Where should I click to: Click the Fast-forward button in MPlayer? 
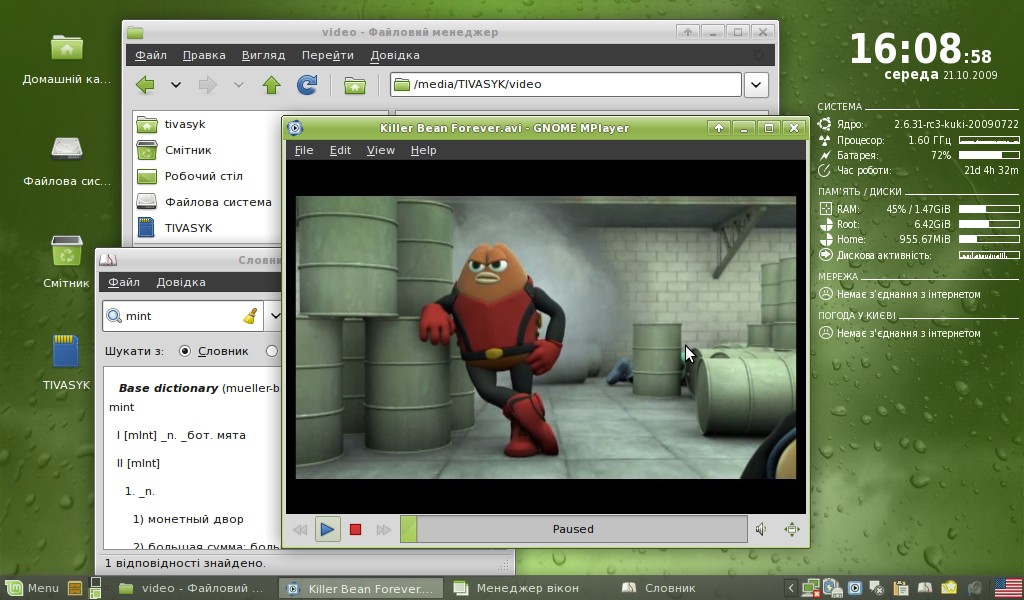[x=383, y=529]
